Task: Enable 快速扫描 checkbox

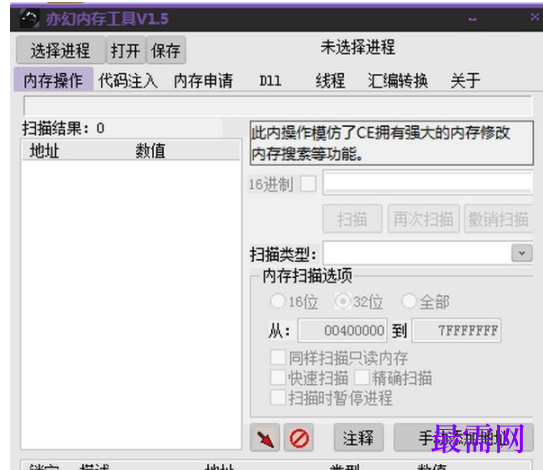Action: click(x=278, y=377)
